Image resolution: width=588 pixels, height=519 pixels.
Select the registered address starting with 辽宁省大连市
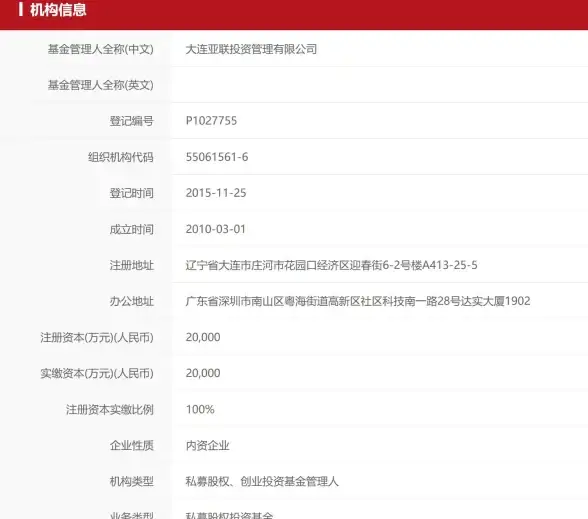[332, 265]
